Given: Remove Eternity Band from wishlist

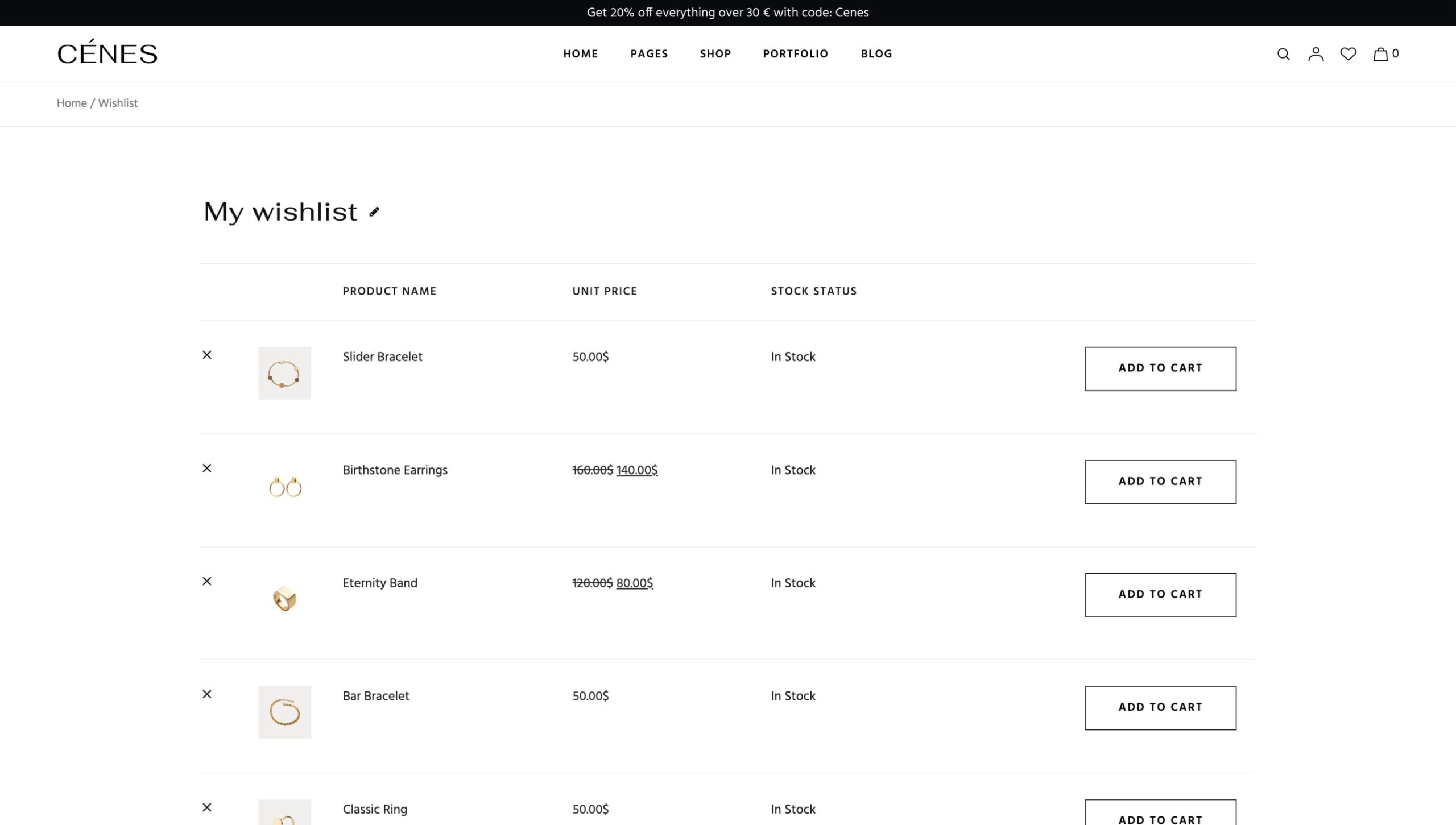Looking at the screenshot, I should (x=207, y=582).
